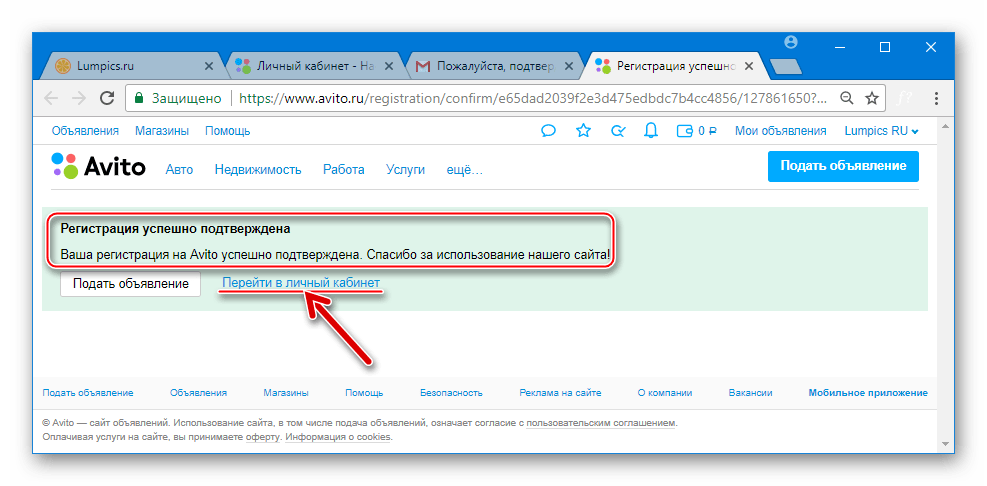
Task: Open footer О компании link
Action: tap(665, 393)
